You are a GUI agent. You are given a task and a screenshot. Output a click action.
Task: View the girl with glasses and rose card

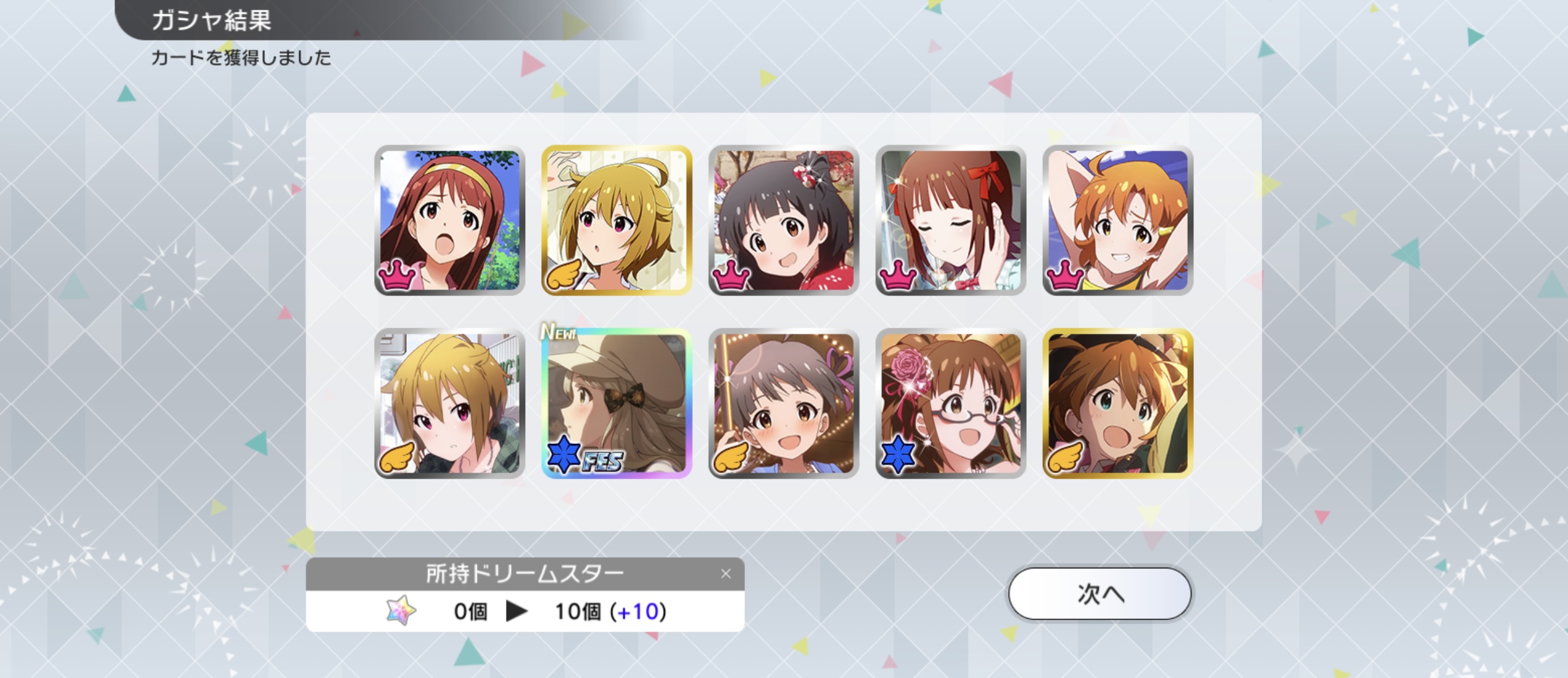[951, 404]
